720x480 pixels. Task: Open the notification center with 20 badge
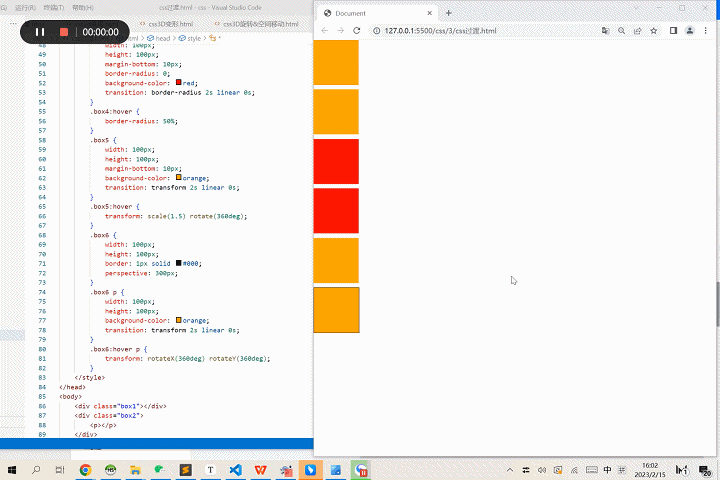(704, 470)
